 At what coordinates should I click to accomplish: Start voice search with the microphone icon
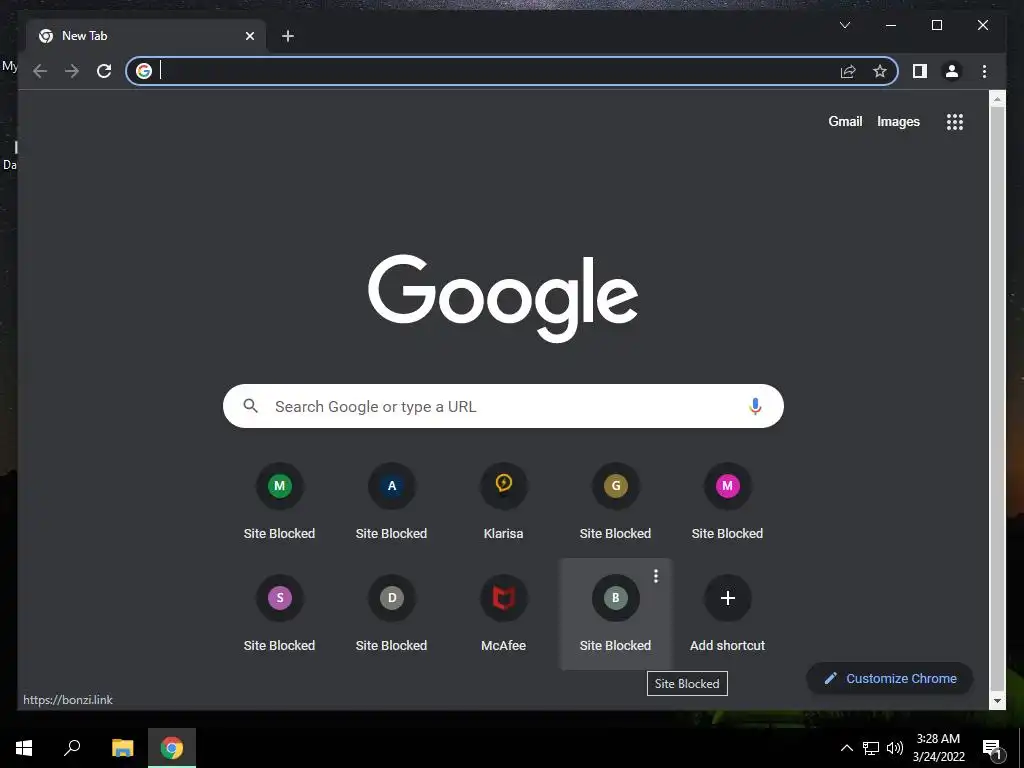pos(755,406)
